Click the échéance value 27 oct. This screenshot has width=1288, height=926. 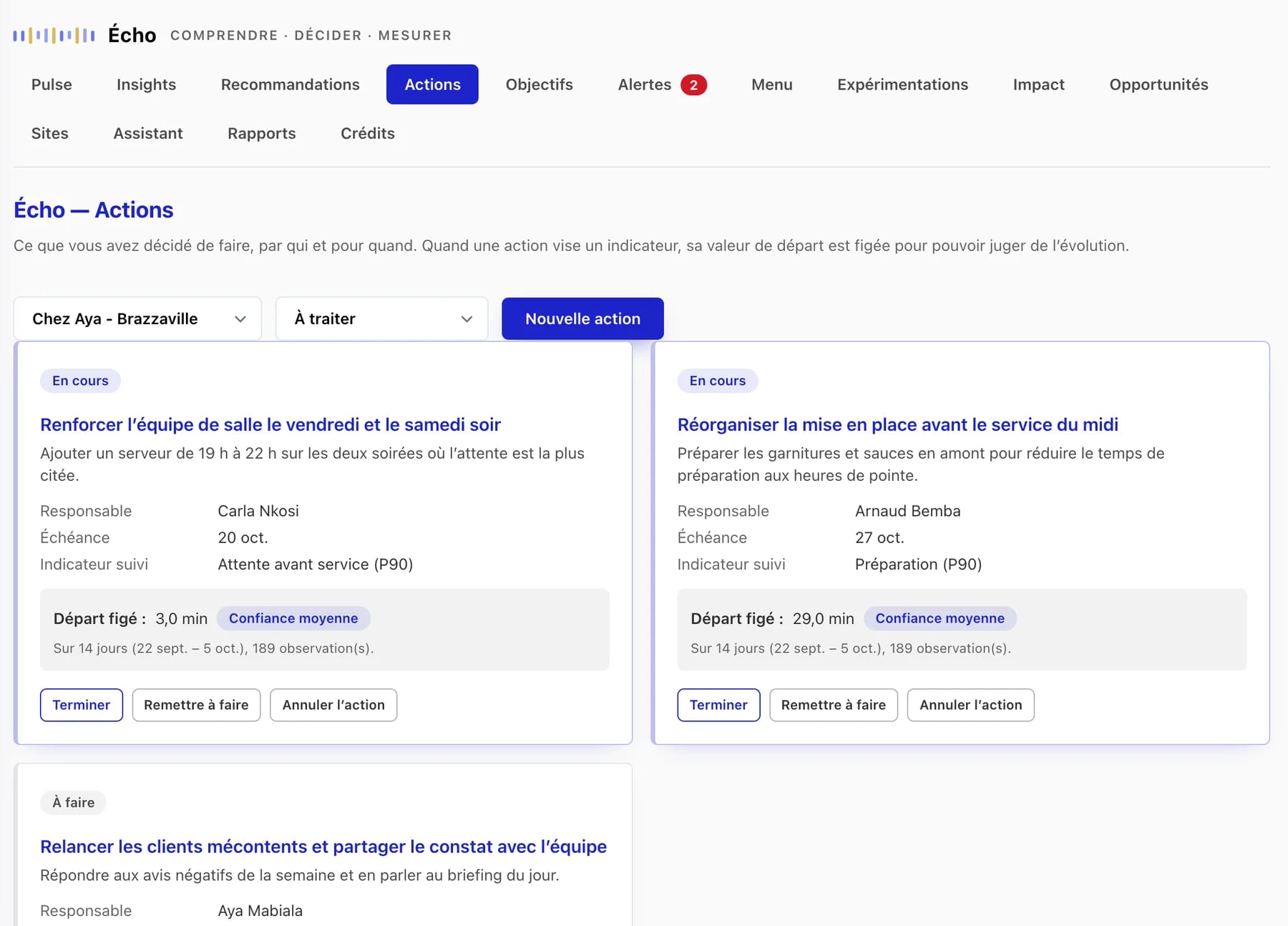(879, 537)
